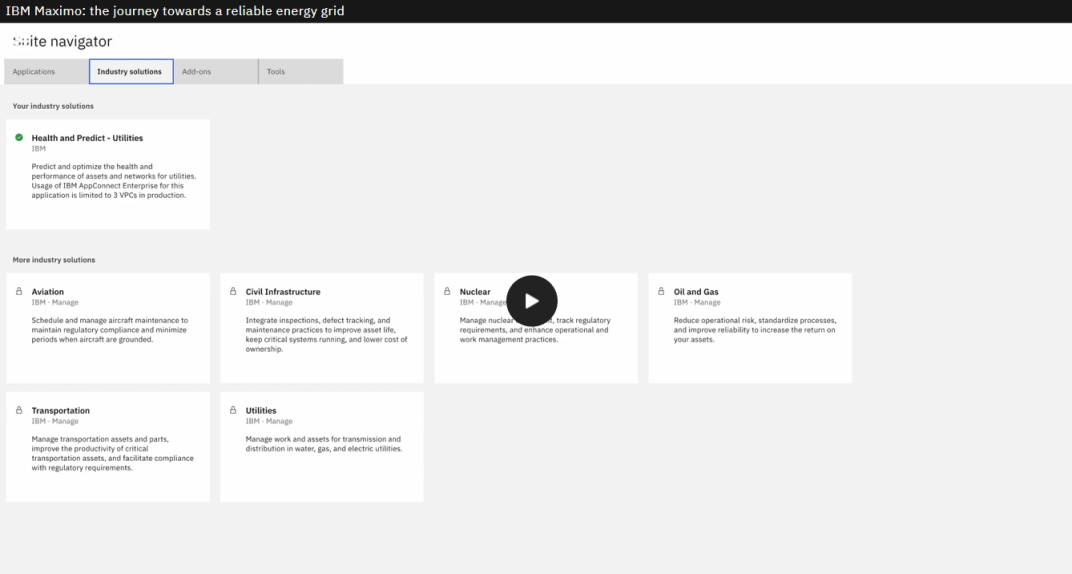Open the Civil Infrastructure solution title

tap(283, 292)
